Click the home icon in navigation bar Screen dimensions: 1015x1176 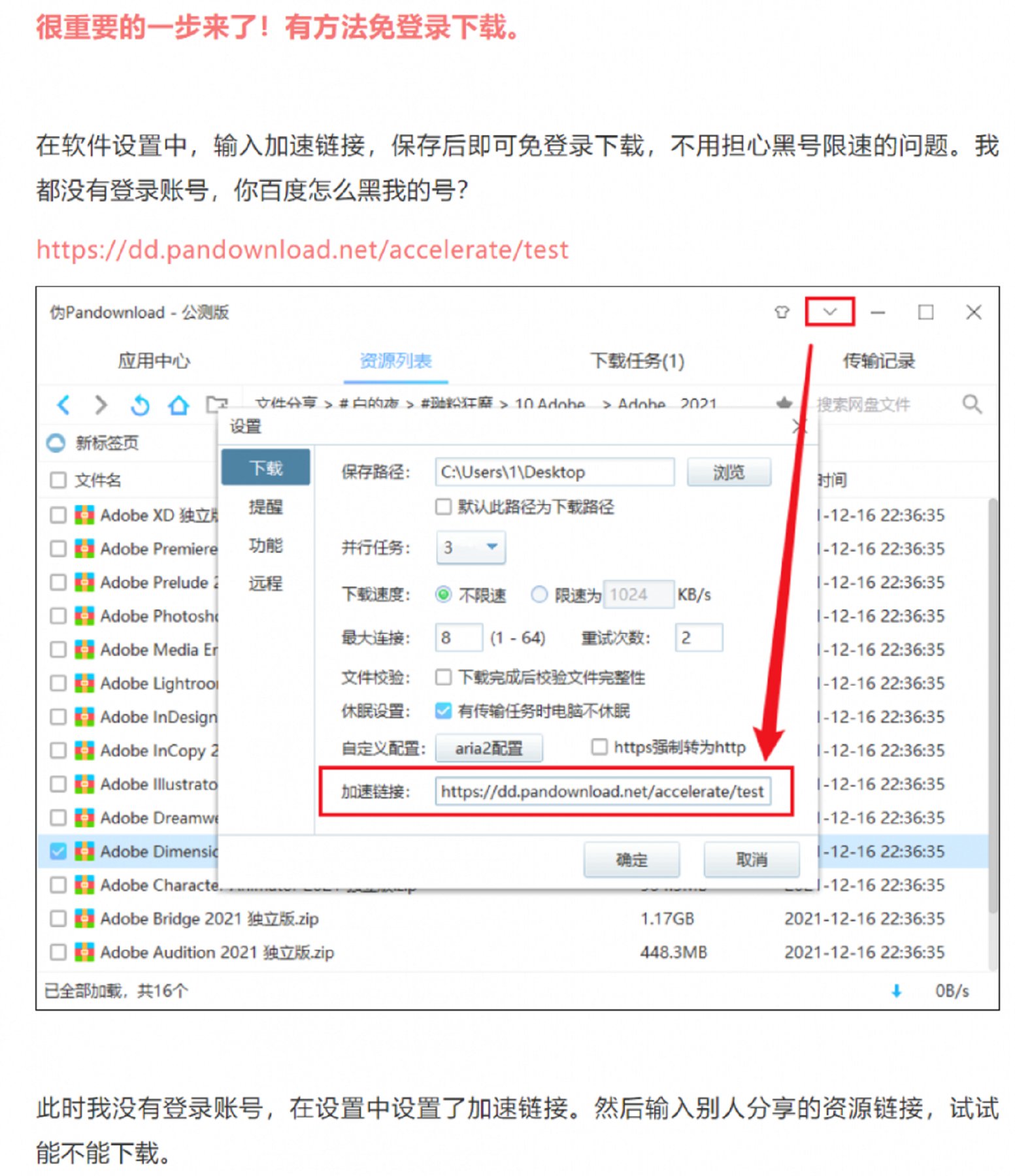click(178, 405)
